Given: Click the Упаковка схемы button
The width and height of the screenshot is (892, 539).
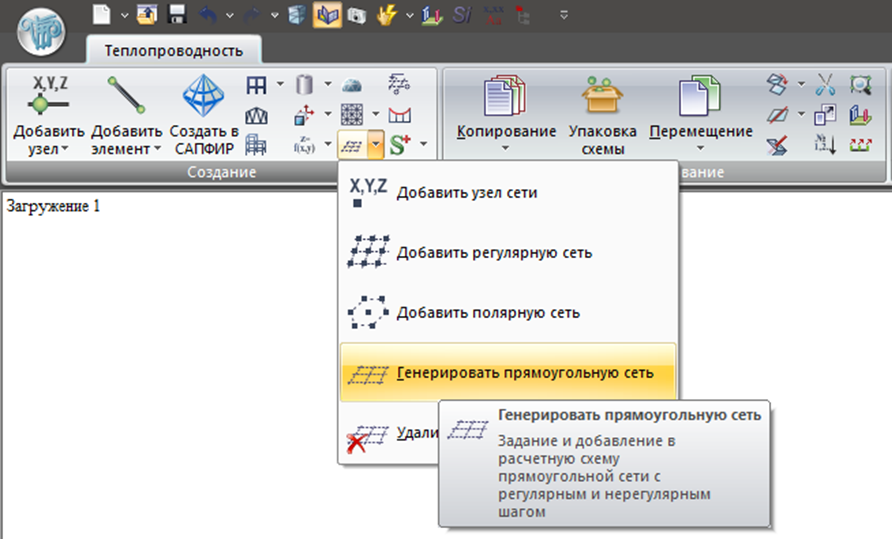Looking at the screenshot, I should tap(602, 114).
